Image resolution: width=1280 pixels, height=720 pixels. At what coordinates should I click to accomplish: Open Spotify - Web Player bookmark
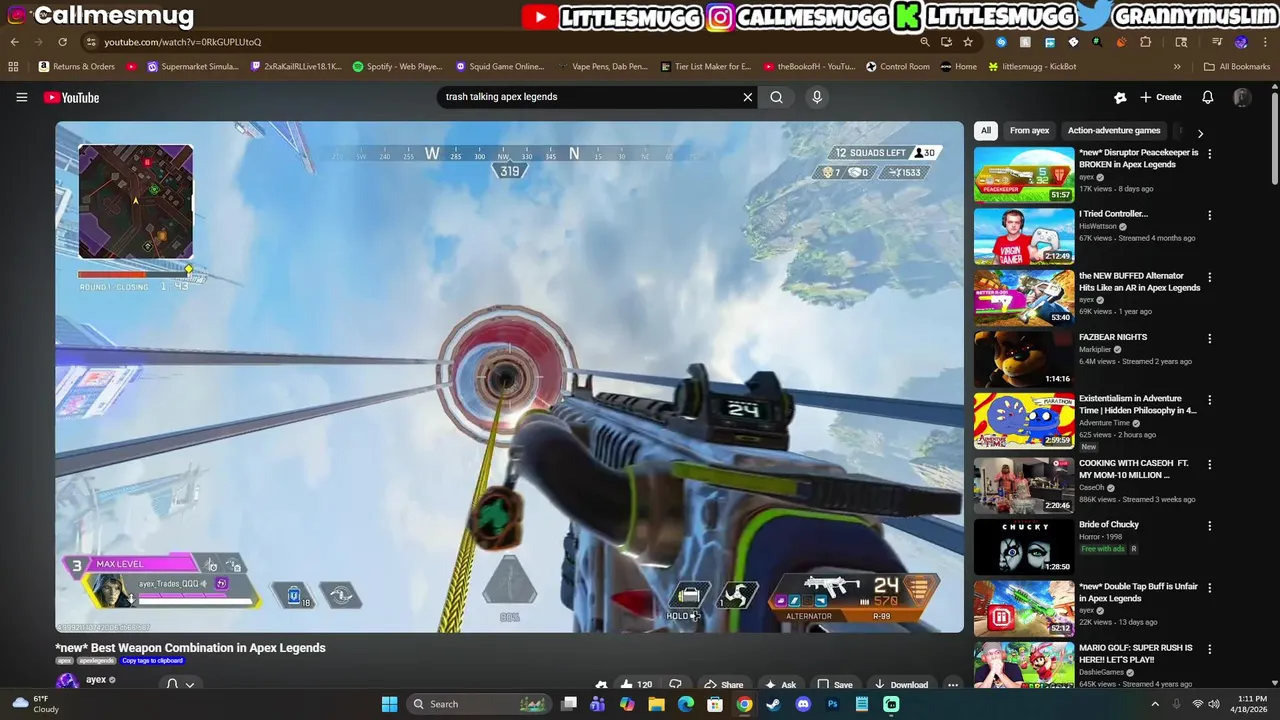coord(397,67)
